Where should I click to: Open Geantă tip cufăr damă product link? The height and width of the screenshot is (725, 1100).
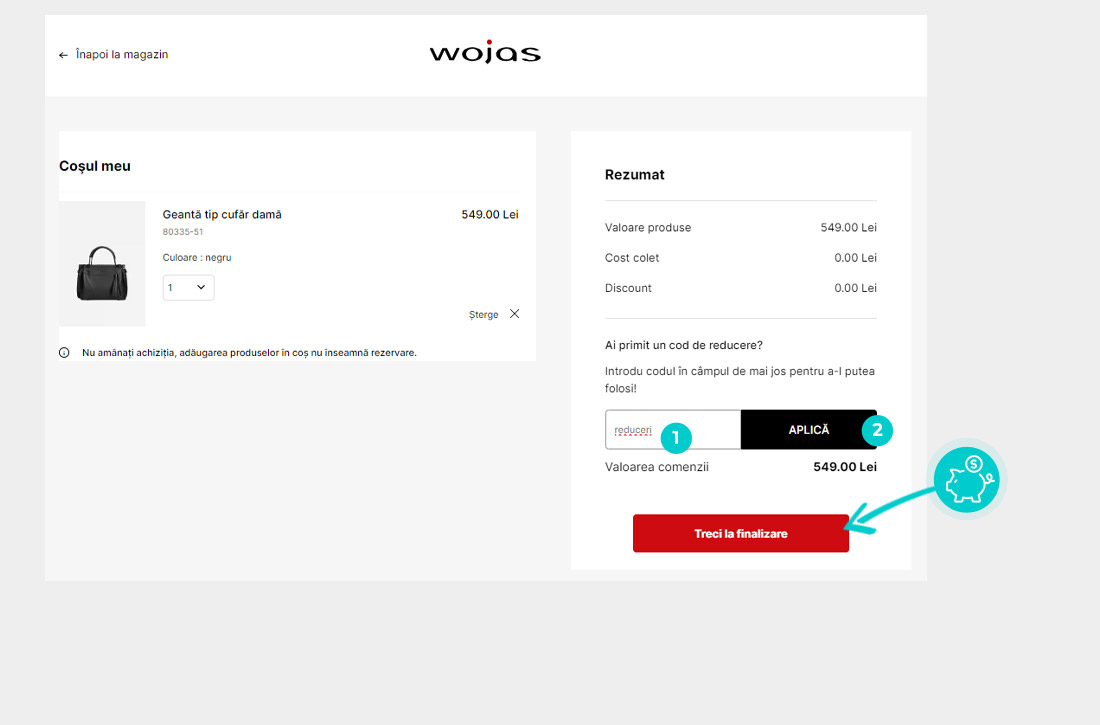(x=222, y=214)
